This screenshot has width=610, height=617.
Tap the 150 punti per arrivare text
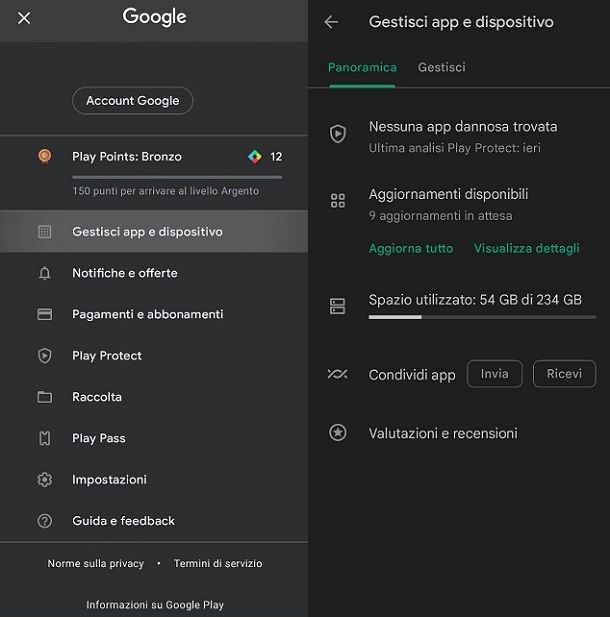166,191
